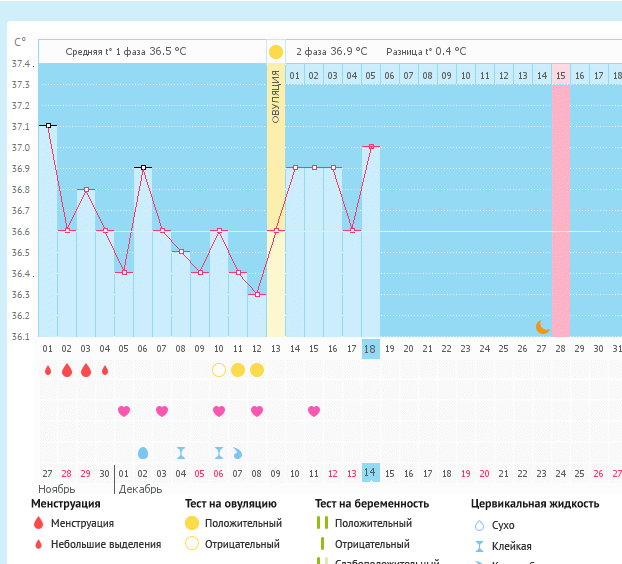Viewport: 622px width, 564px height.
Task: Click the moon icon on day 27
Action: tap(542, 326)
